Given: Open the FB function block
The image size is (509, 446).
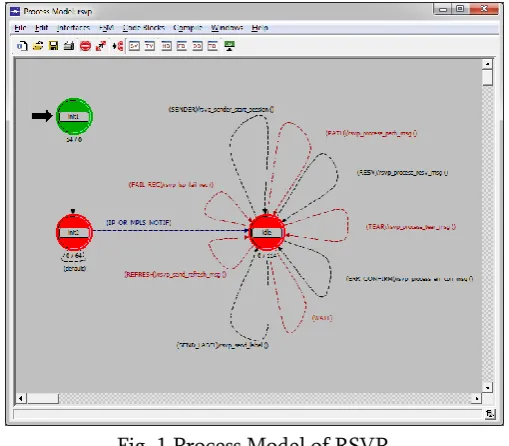Looking at the screenshot, I should point(181,46).
